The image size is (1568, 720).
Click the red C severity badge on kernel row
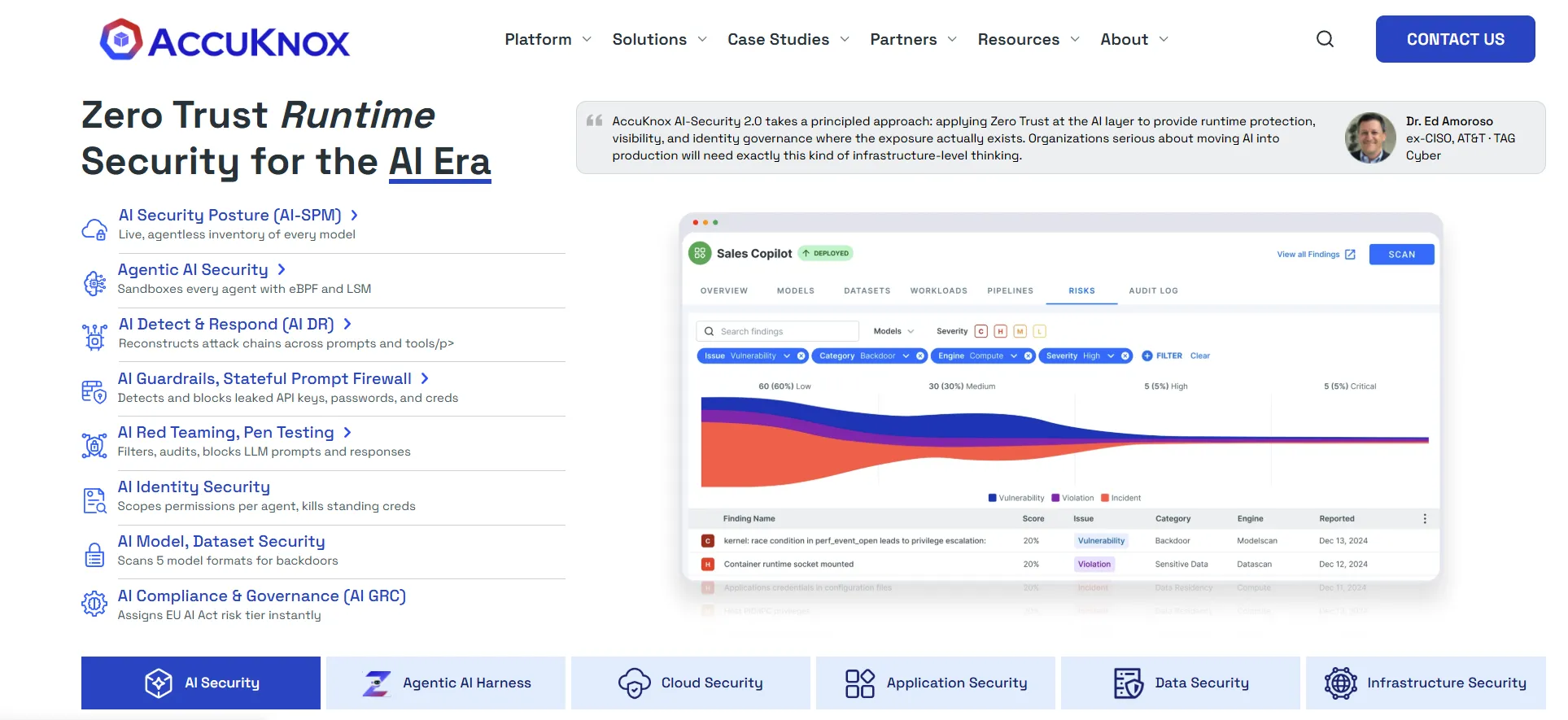[x=707, y=540]
